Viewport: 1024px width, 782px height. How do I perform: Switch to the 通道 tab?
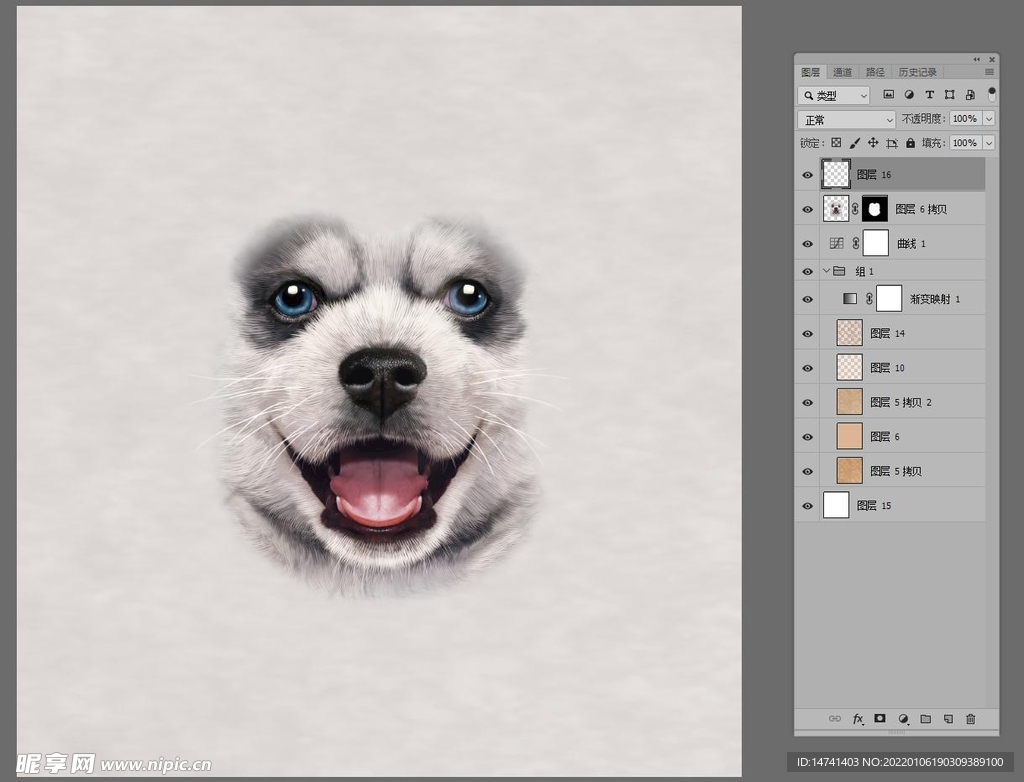pos(843,72)
